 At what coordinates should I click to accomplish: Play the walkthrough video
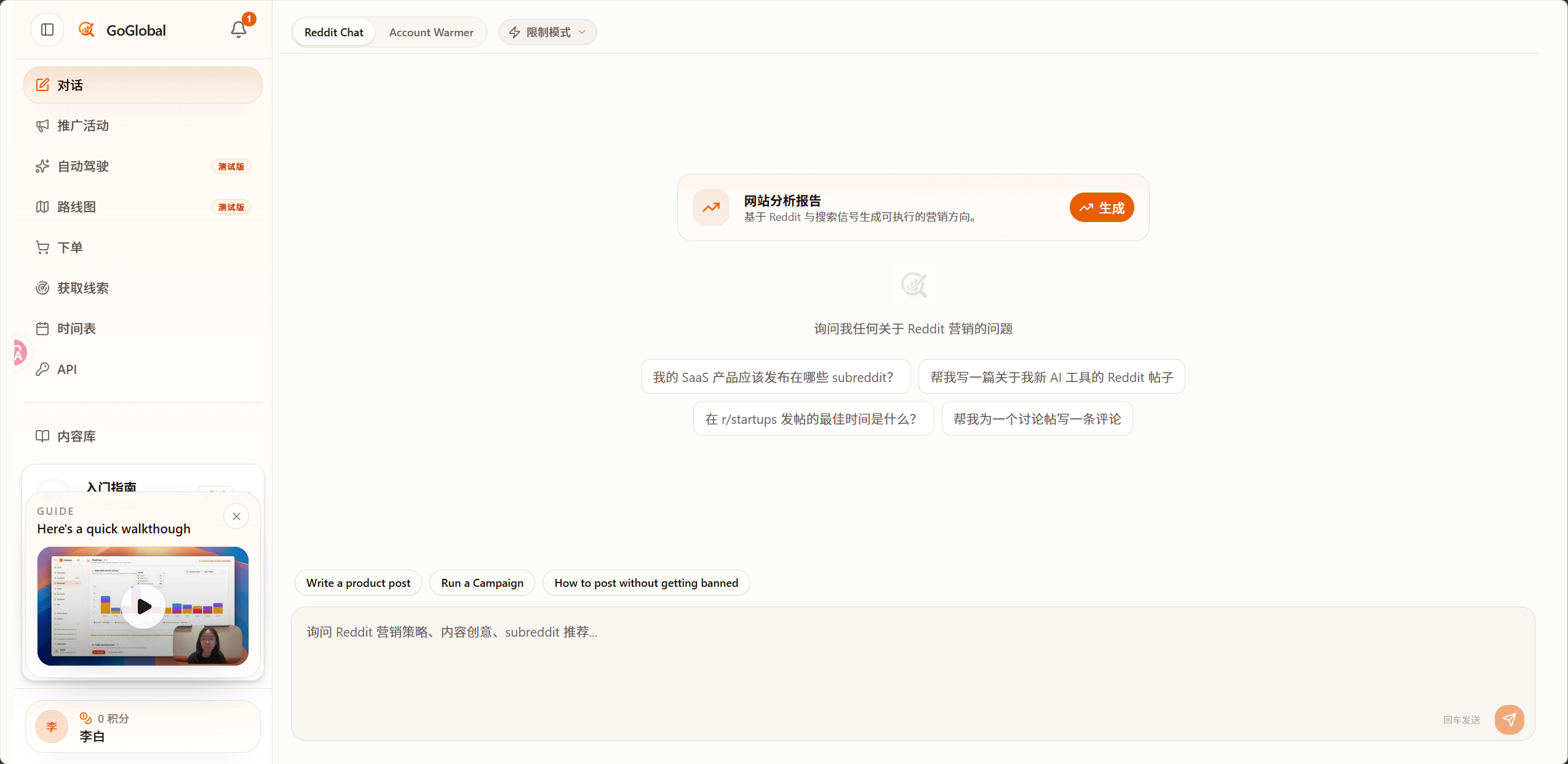(x=143, y=606)
